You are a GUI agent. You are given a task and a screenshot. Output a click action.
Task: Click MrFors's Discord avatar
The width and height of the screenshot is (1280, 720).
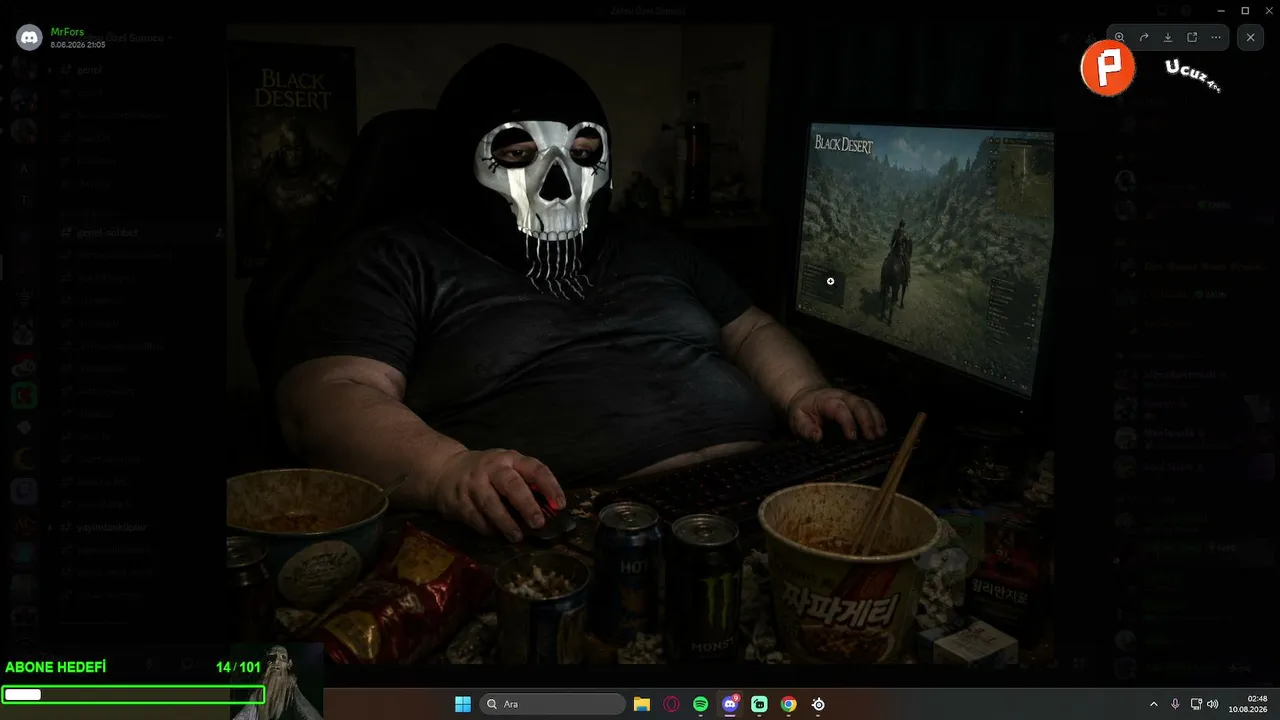click(29, 38)
